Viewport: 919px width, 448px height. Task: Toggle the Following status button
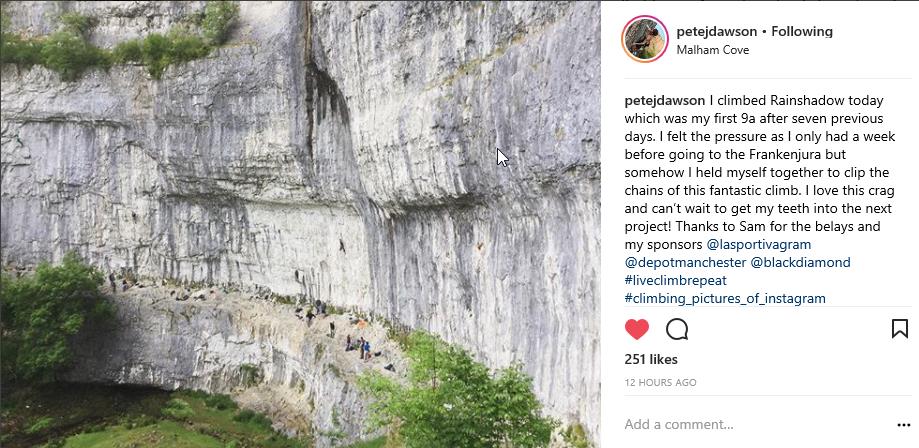(x=802, y=31)
